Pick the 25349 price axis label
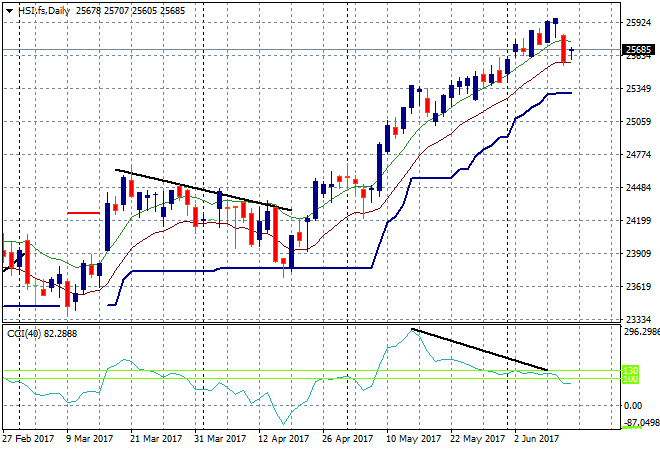The height and width of the screenshot is (450, 660). (x=639, y=89)
